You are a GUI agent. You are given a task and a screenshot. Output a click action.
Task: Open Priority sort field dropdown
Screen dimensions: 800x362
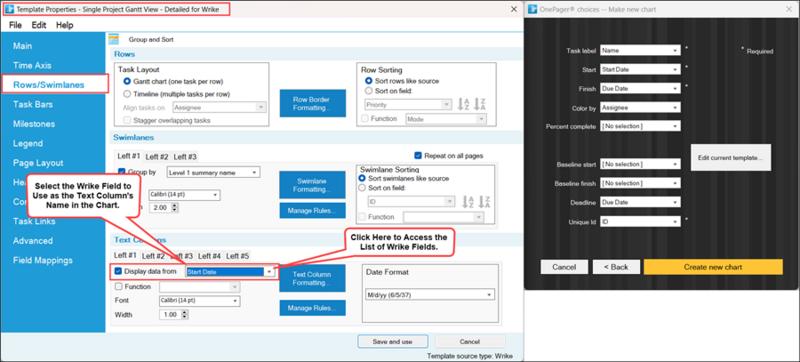[408, 105]
